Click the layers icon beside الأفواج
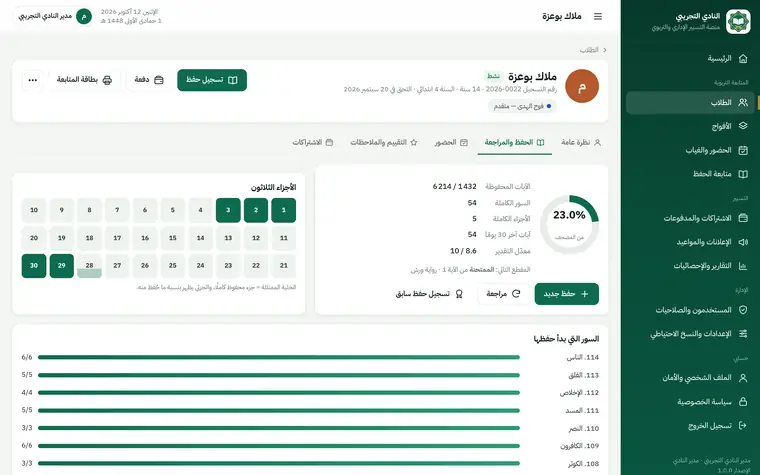The image size is (760, 475). pos(743,126)
